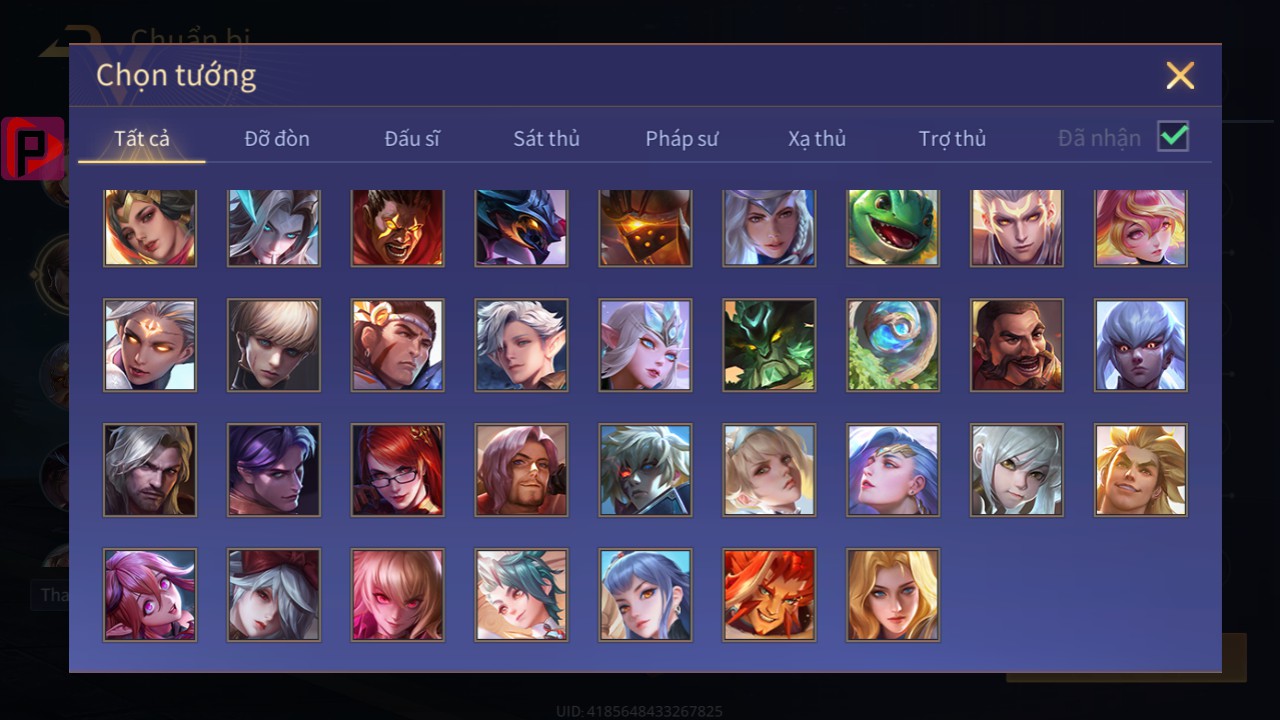
Task: Select the green frog hero portrait
Action: pos(893,227)
